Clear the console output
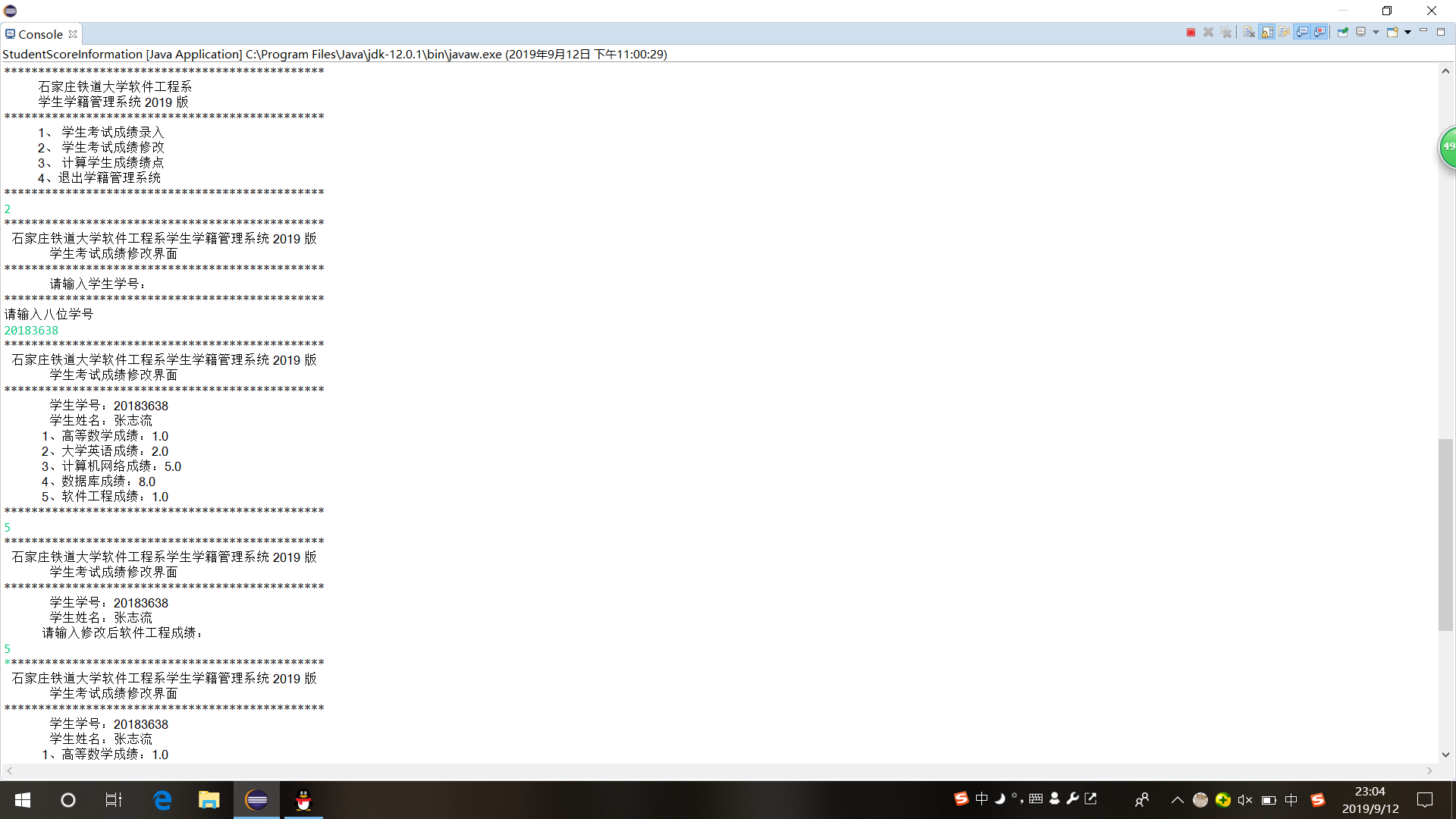Viewport: 1456px width, 819px height. [1249, 32]
